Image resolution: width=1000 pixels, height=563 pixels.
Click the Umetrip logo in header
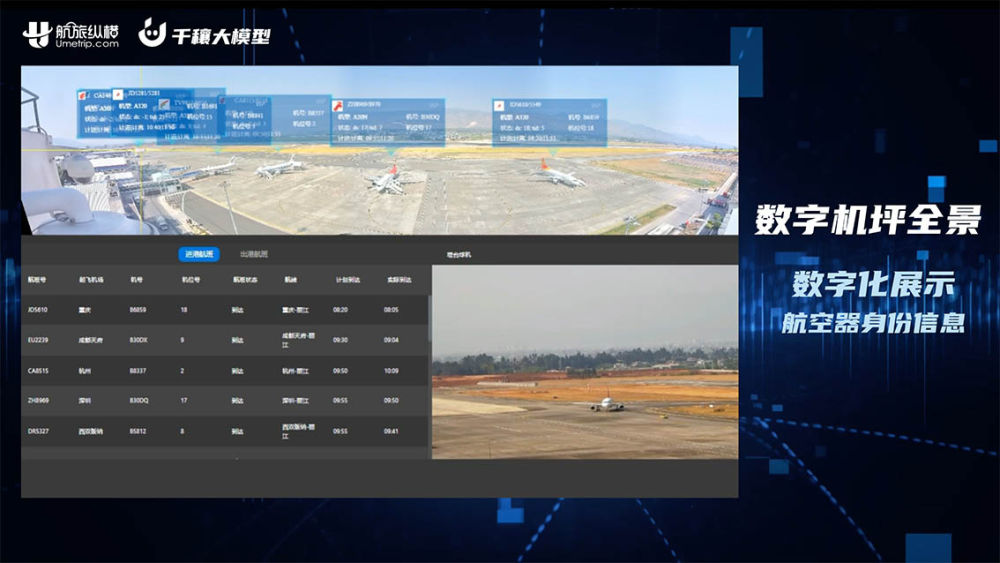[70, 35]
